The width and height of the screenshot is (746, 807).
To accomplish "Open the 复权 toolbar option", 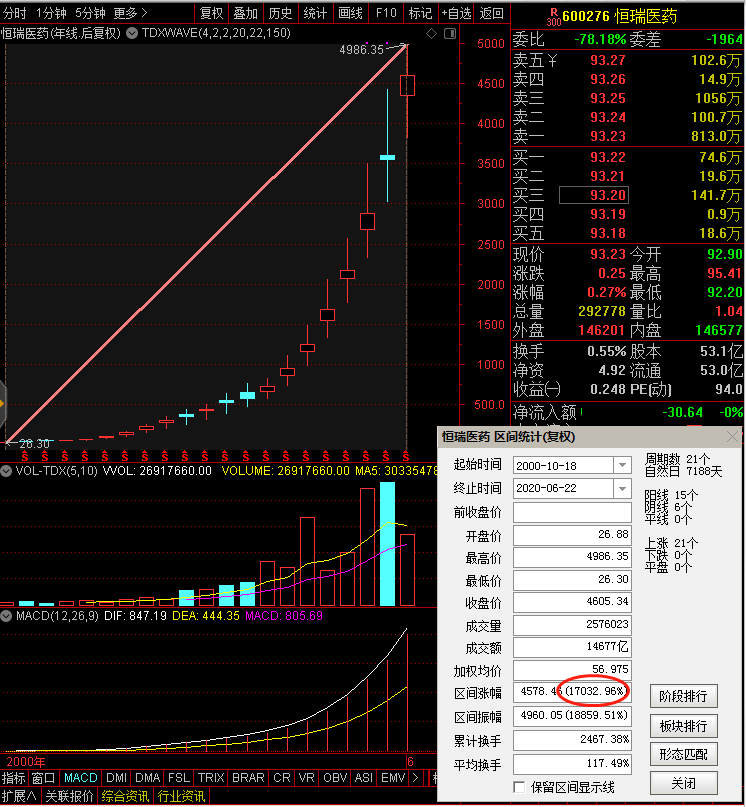I will click(x=211, y=13).
